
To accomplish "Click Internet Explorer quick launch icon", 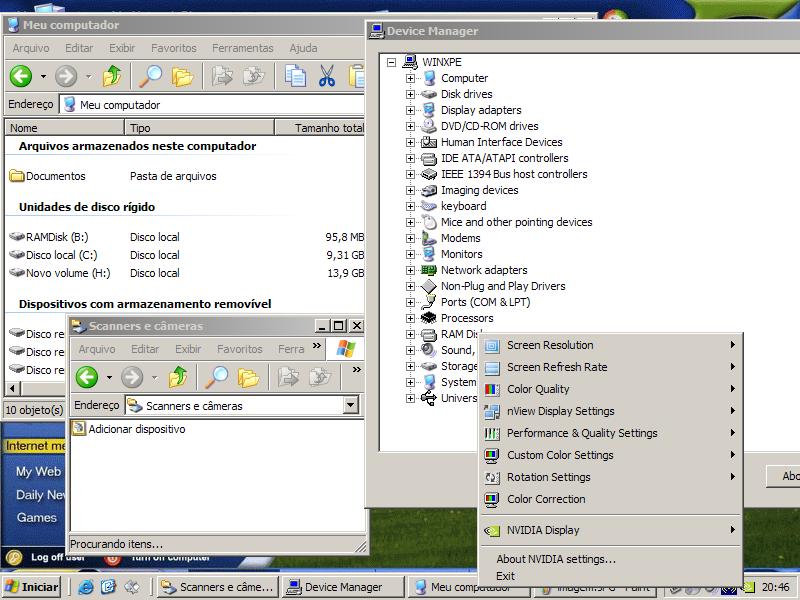I will tap(85, 587).
